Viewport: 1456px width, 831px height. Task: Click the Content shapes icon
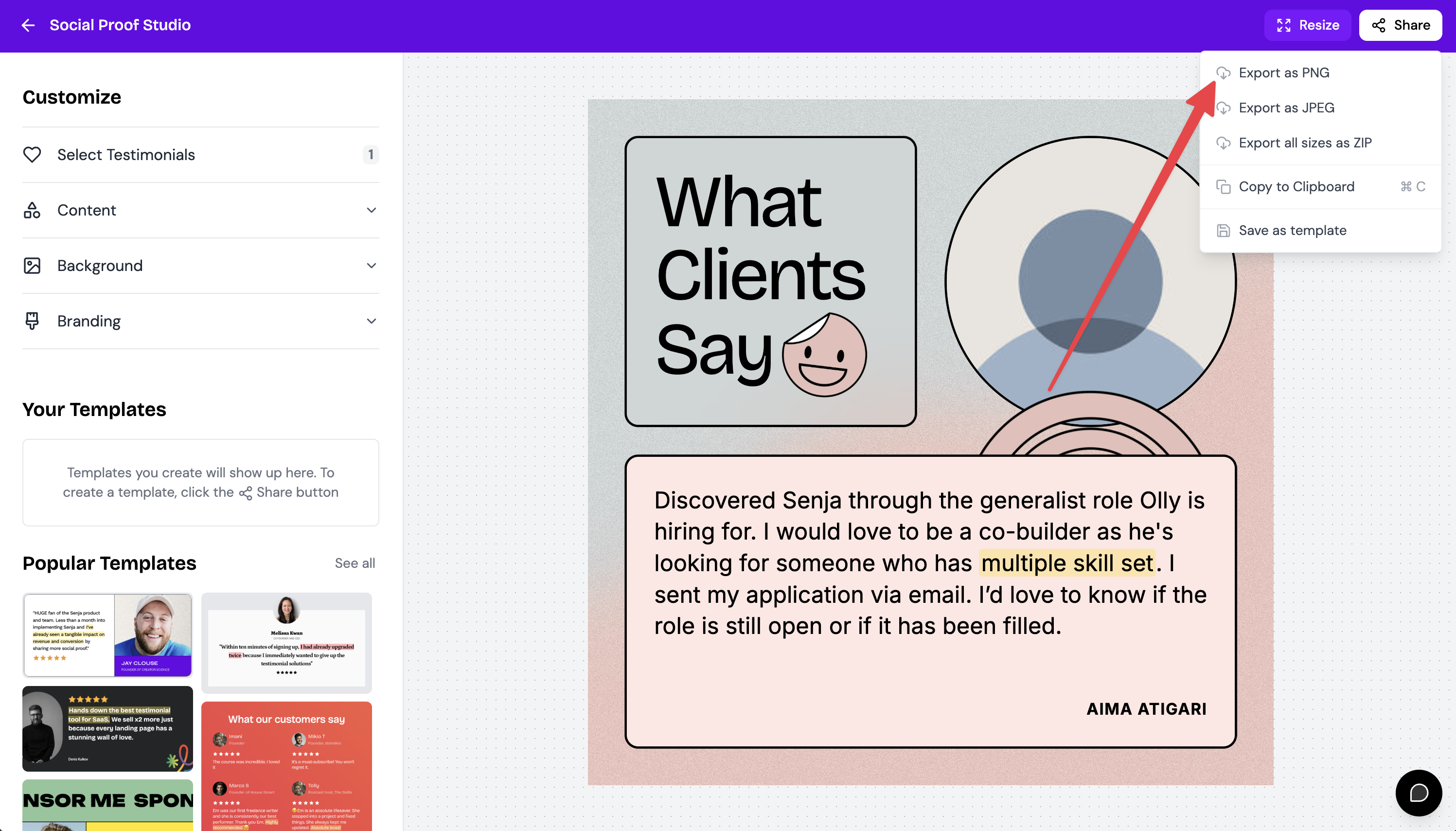click(32, 210)
